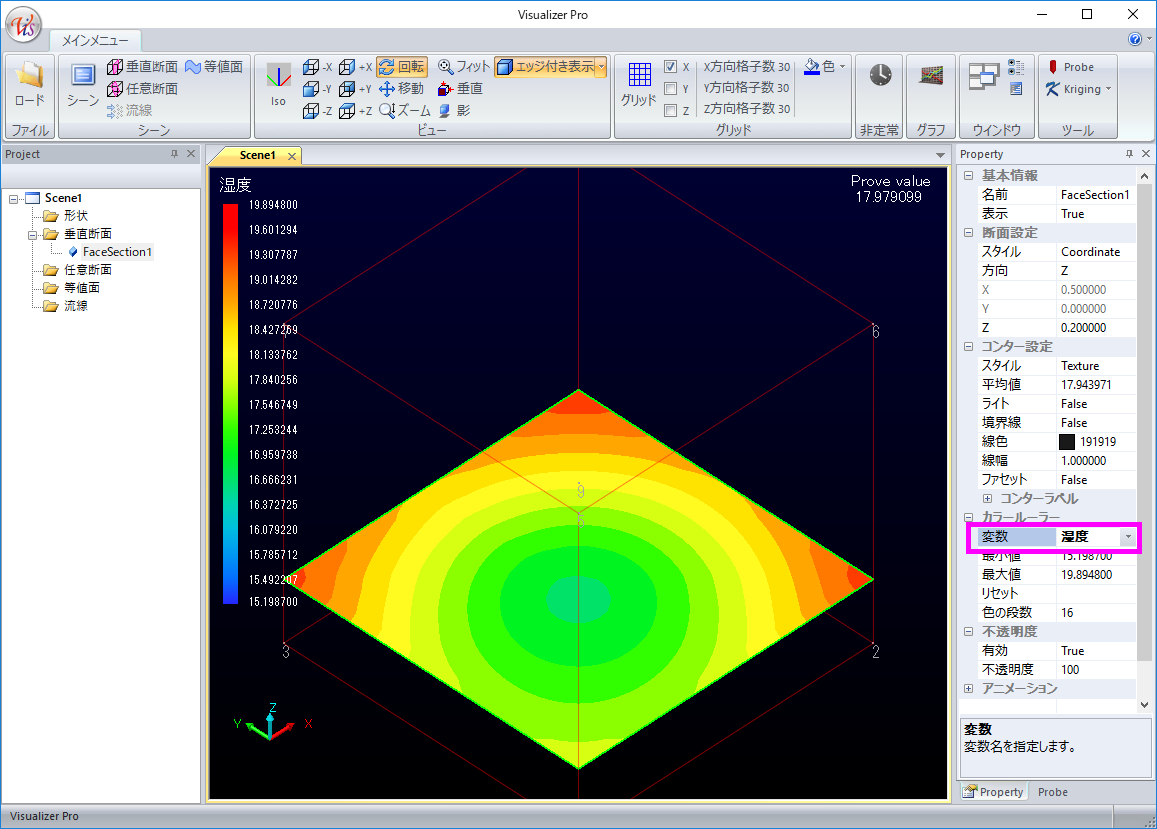Enable the Z grid checkbox
Image resolution: width=1157 pixels, height=829 pixels.
click(x=671, y=111)
